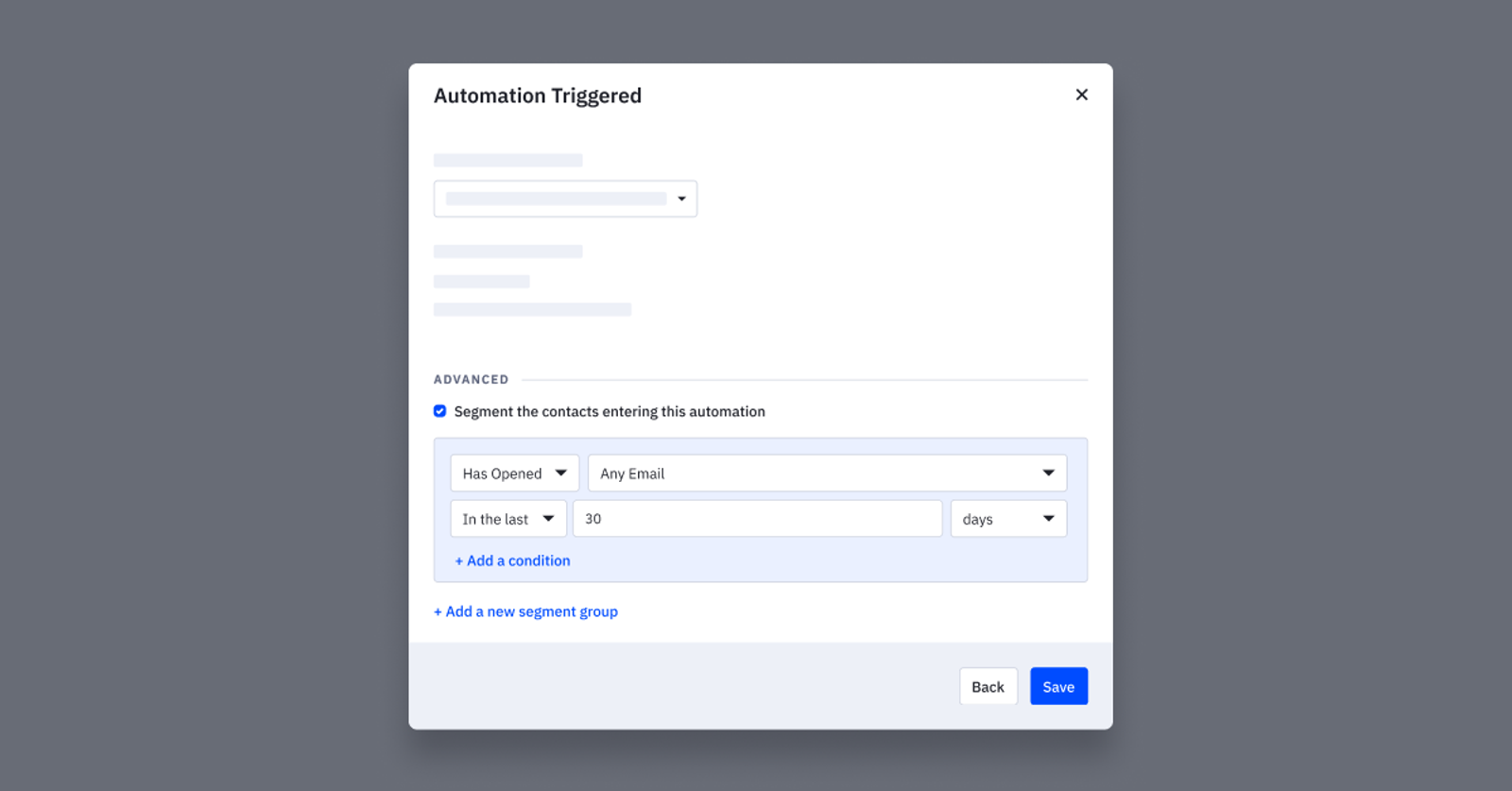Click '+ Add a new segment group'

(x=525, y=611)
